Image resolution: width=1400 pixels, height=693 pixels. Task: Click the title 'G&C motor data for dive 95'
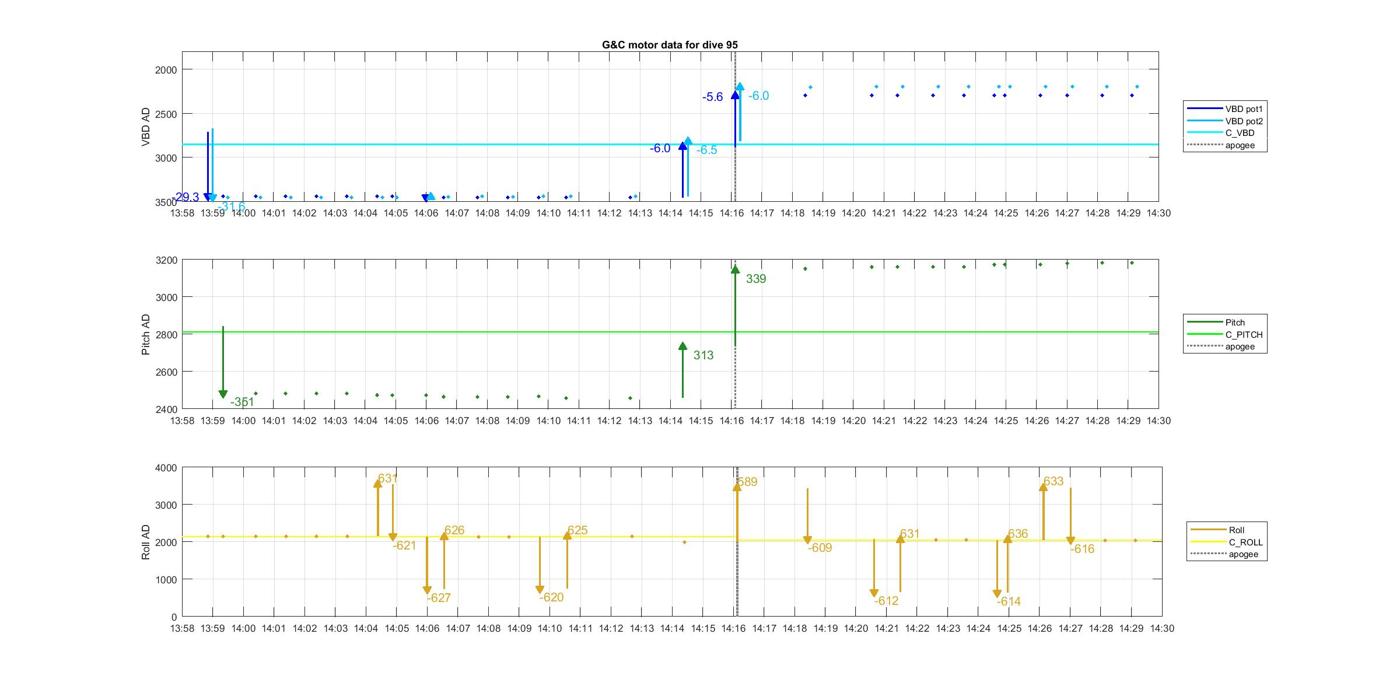[670, 45]
